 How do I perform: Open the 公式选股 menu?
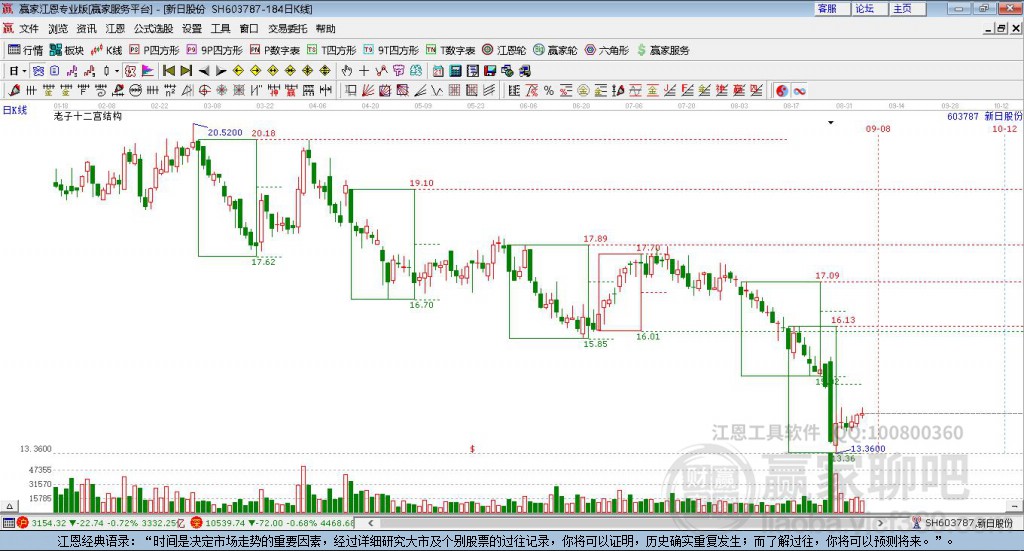(153, 29)
